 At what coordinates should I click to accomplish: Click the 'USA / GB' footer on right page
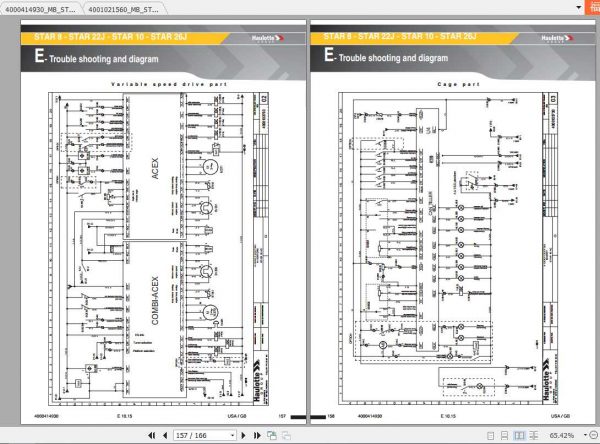561,416
